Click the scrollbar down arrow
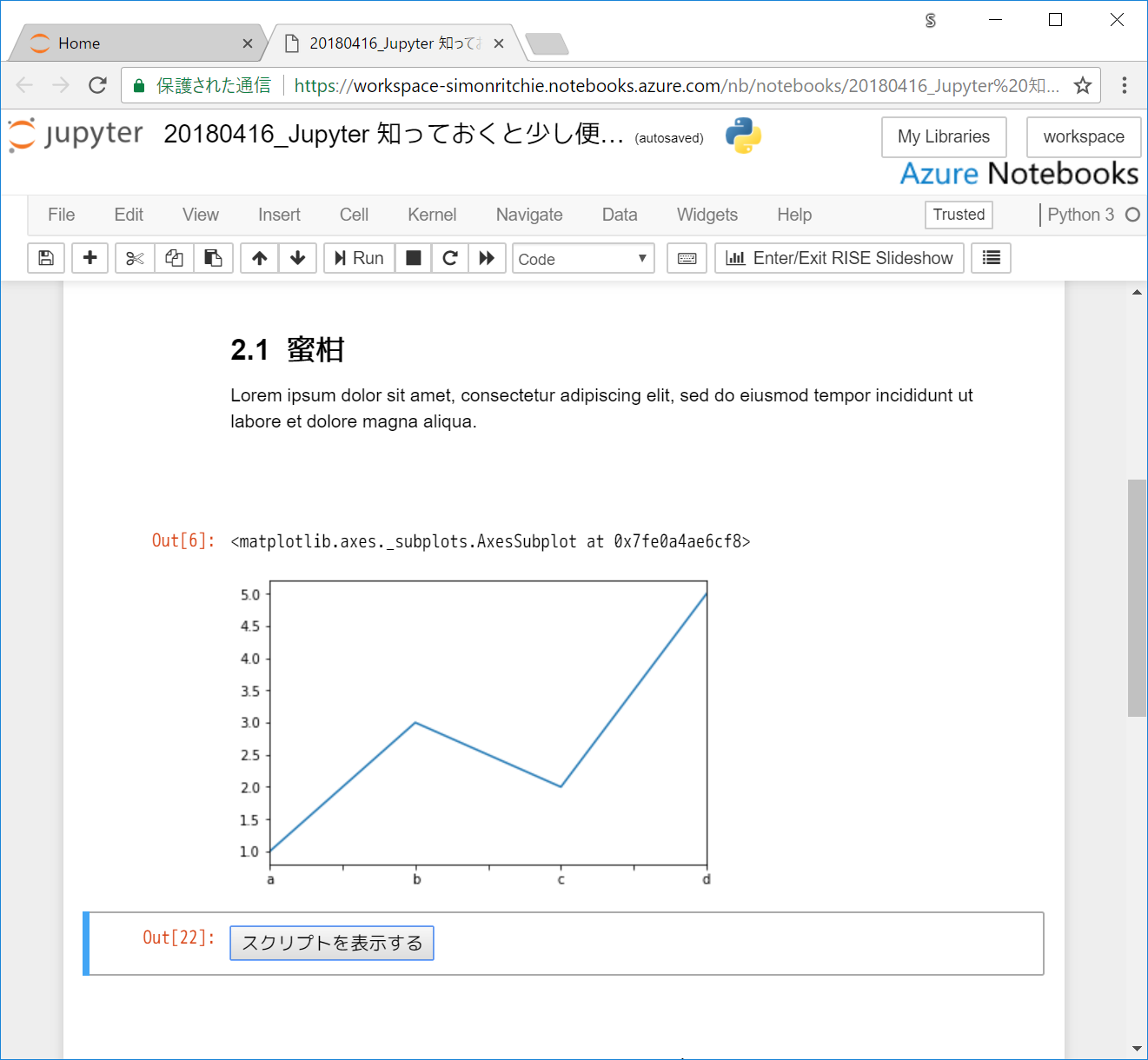Screen dimensions: 1148x1060 pyautogui.click(x=1137, y=1049)
